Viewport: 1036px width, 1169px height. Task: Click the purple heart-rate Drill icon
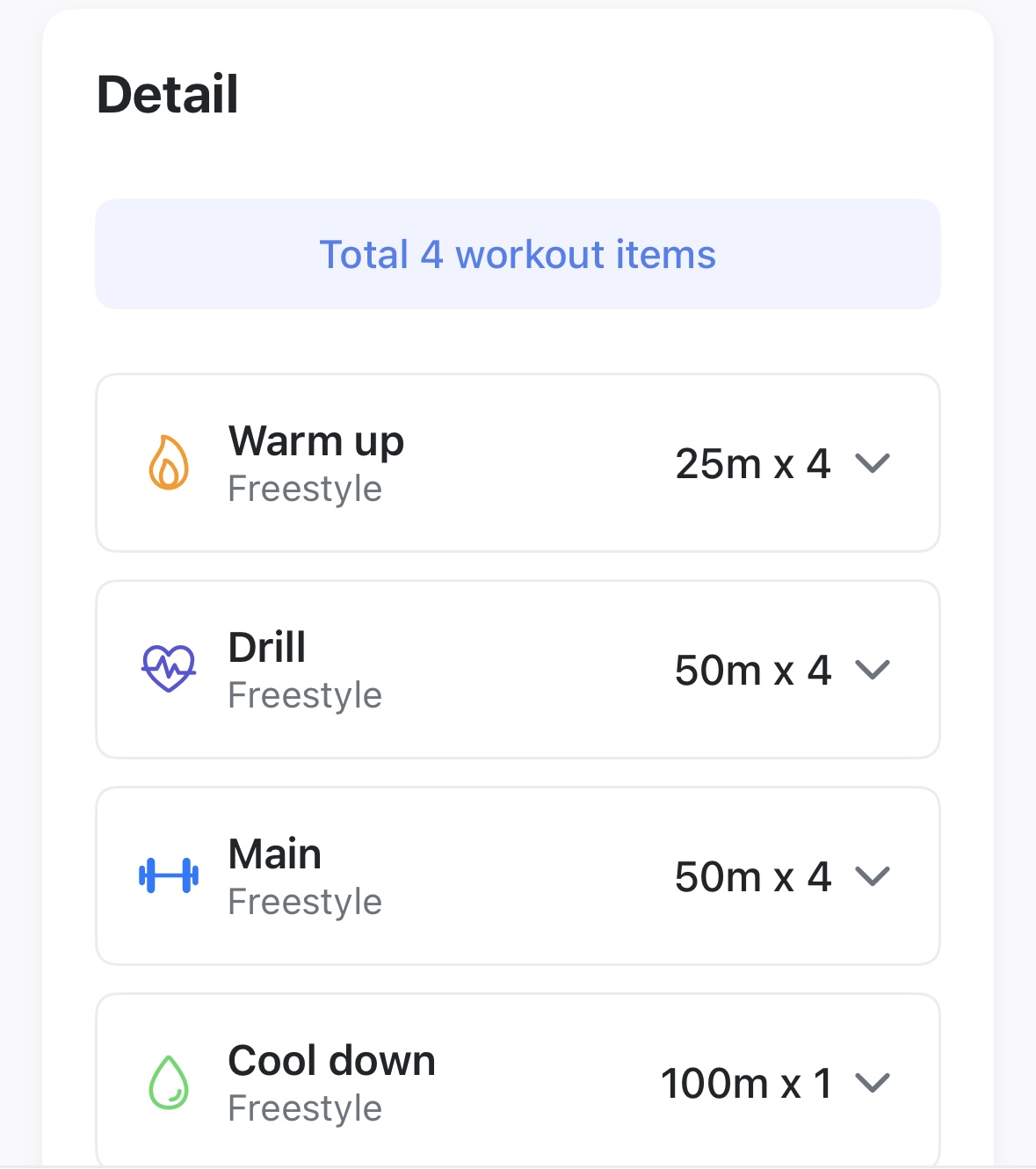point(169,669)
